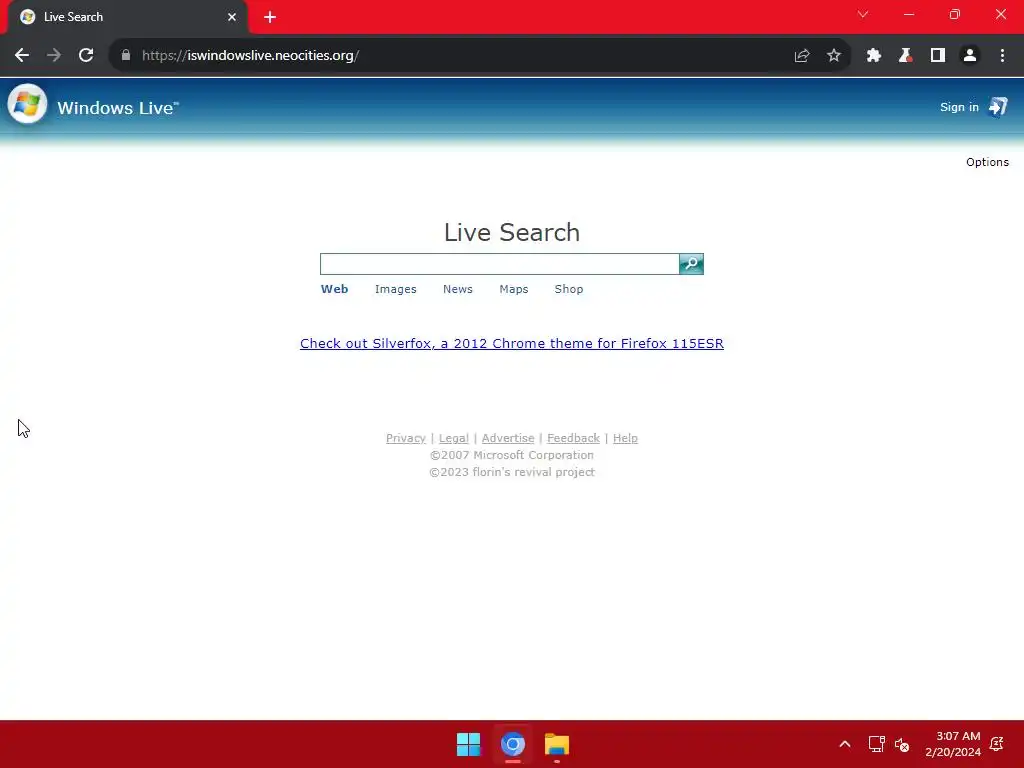This screenshot has width=1024, height=768.
Task: Click into the Live Search text box
Action: (500, 264)
